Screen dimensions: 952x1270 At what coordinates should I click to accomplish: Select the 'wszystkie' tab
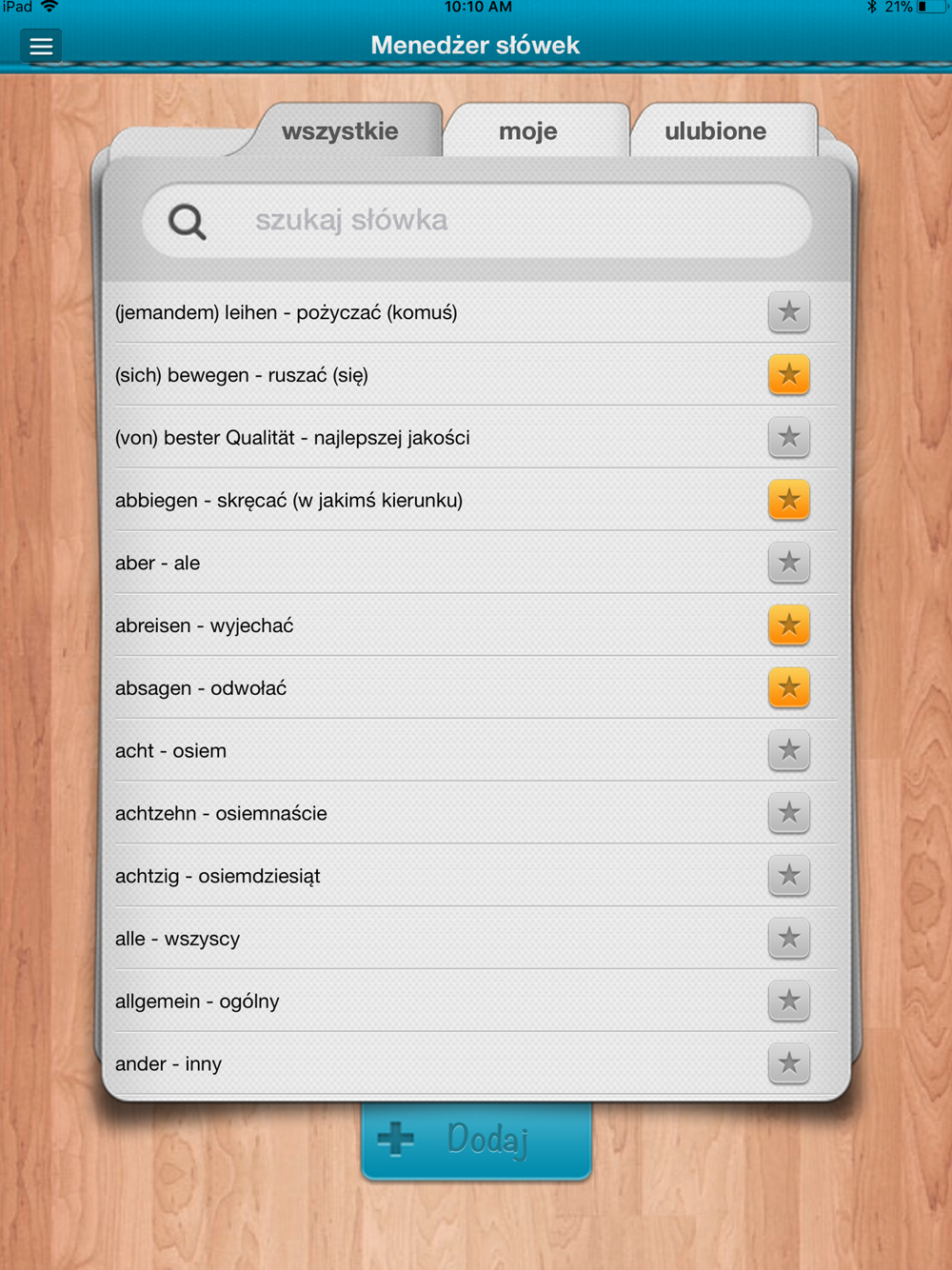(x=340, y=131)
